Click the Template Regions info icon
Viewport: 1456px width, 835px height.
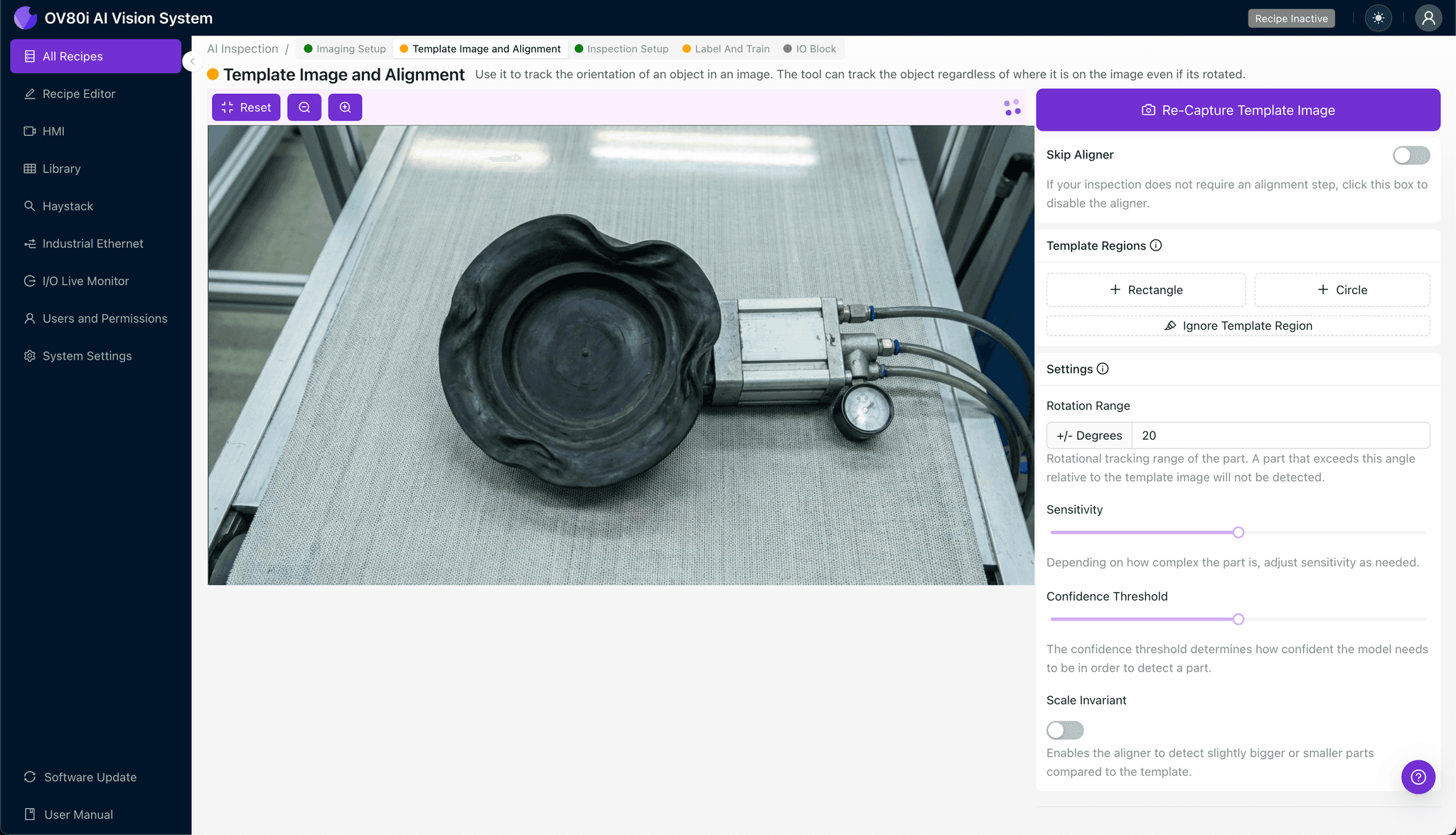1156,245
